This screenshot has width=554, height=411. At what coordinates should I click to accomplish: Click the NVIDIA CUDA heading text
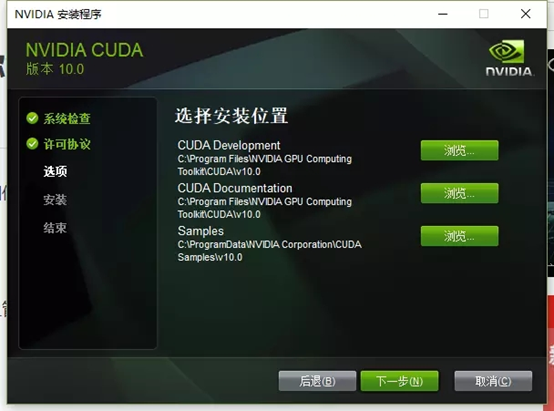point(84,50)
